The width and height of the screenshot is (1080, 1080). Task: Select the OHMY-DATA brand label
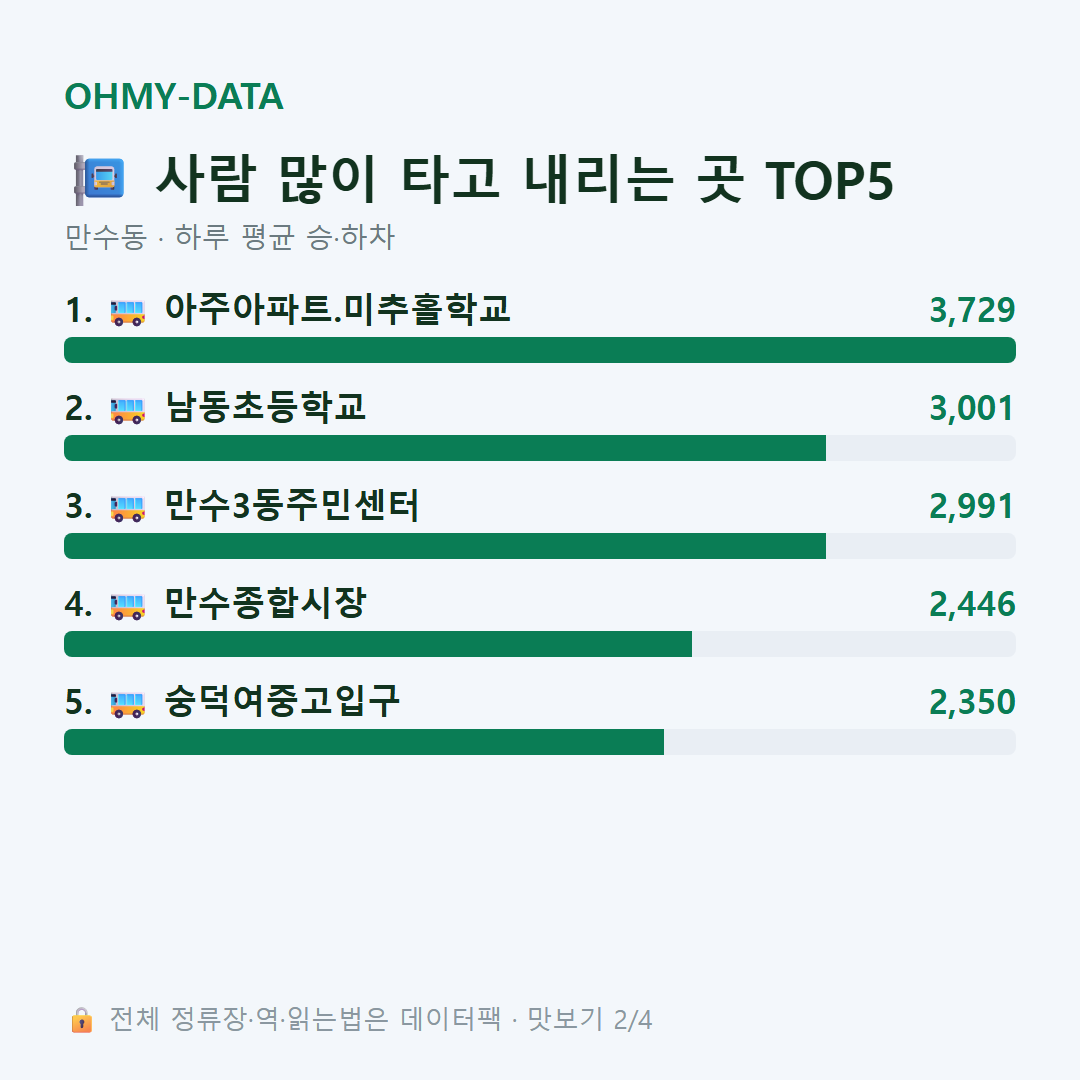click(174, 96)
